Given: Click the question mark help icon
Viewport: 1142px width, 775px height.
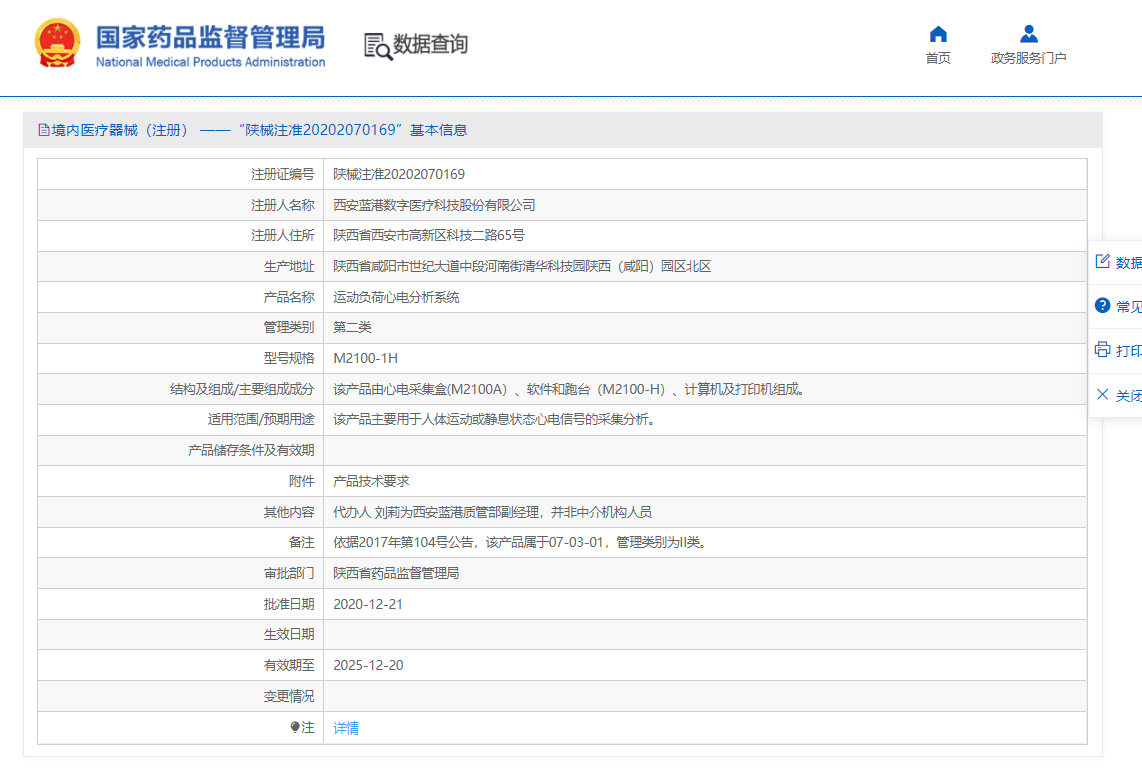Looking at the screenshot, I should tap(1102, 306).
